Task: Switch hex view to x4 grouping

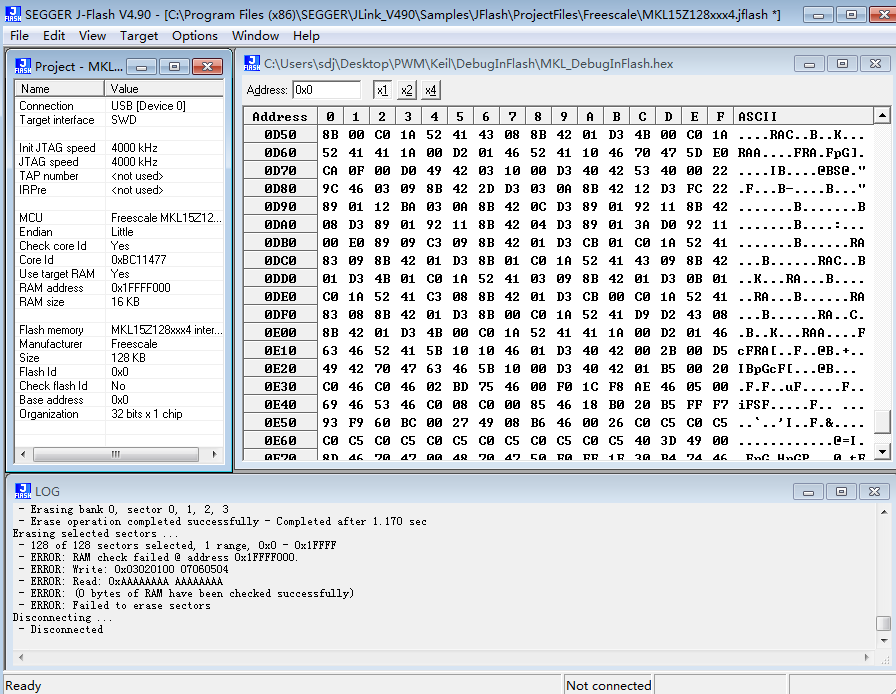Action: [x=430, y=90]
